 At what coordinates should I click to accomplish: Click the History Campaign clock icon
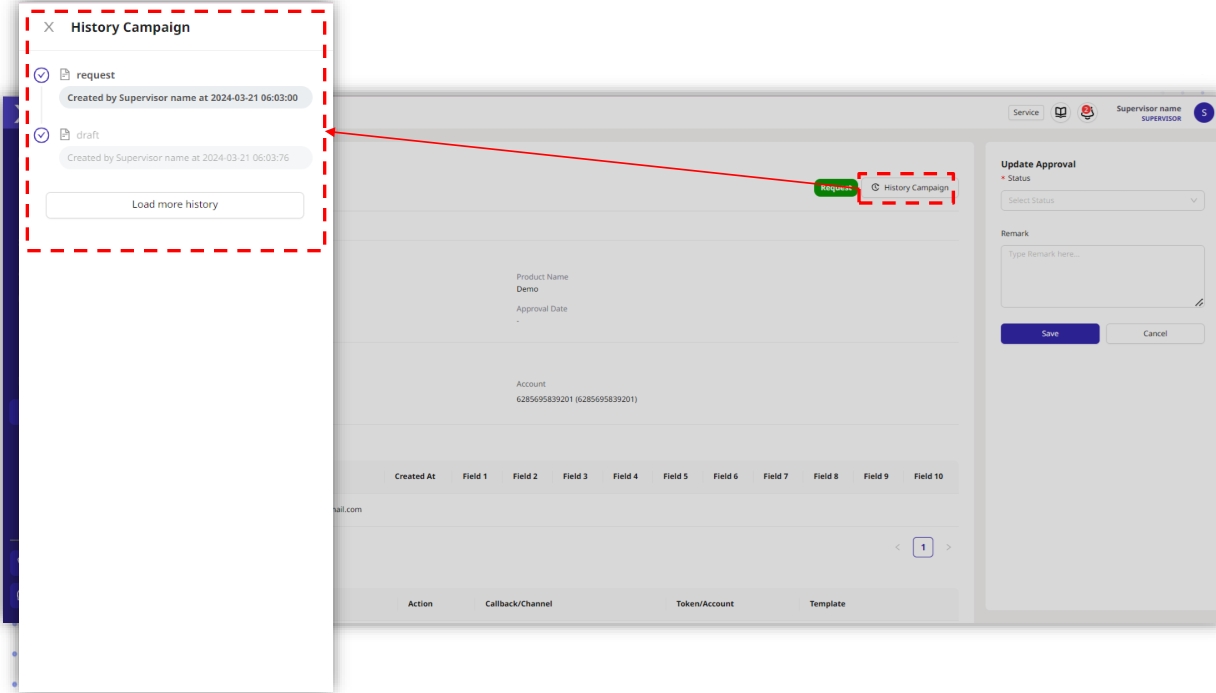[875, 188]
